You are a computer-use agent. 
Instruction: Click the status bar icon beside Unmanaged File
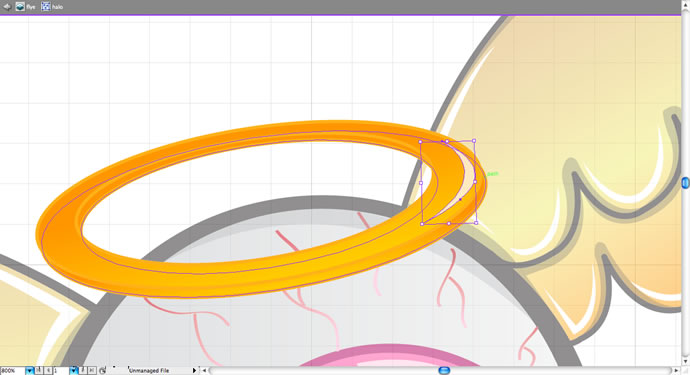(x=103, y=371)
